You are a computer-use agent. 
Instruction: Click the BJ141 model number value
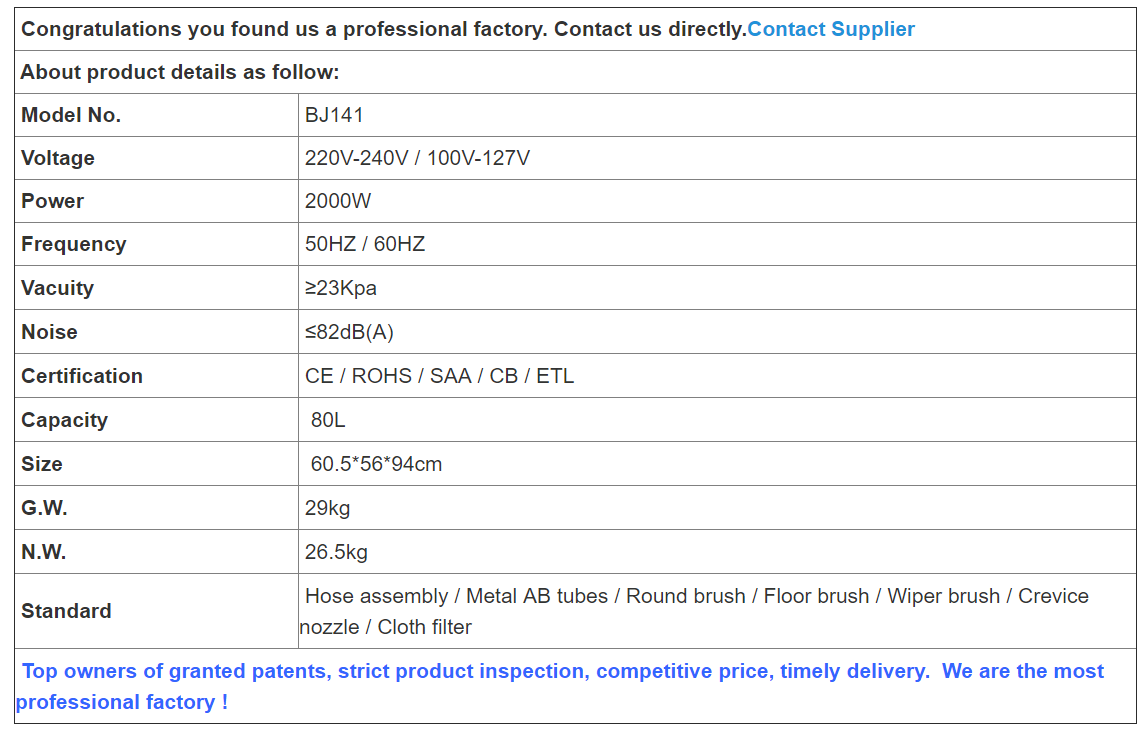334,115
